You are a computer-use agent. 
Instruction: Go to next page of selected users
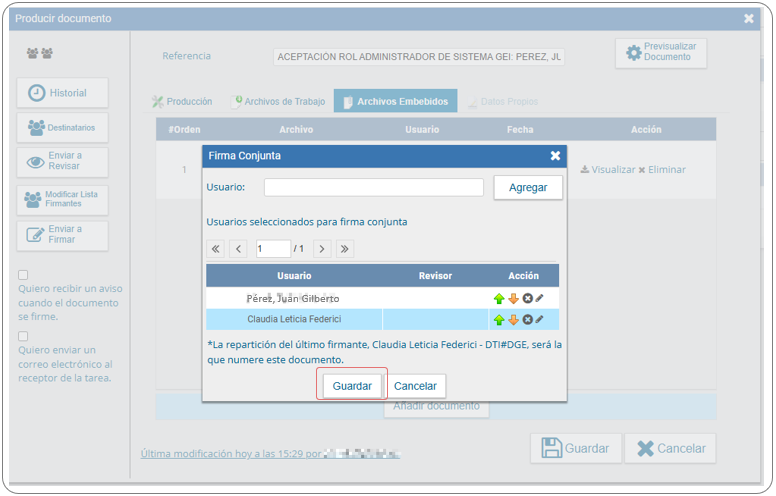322,248
